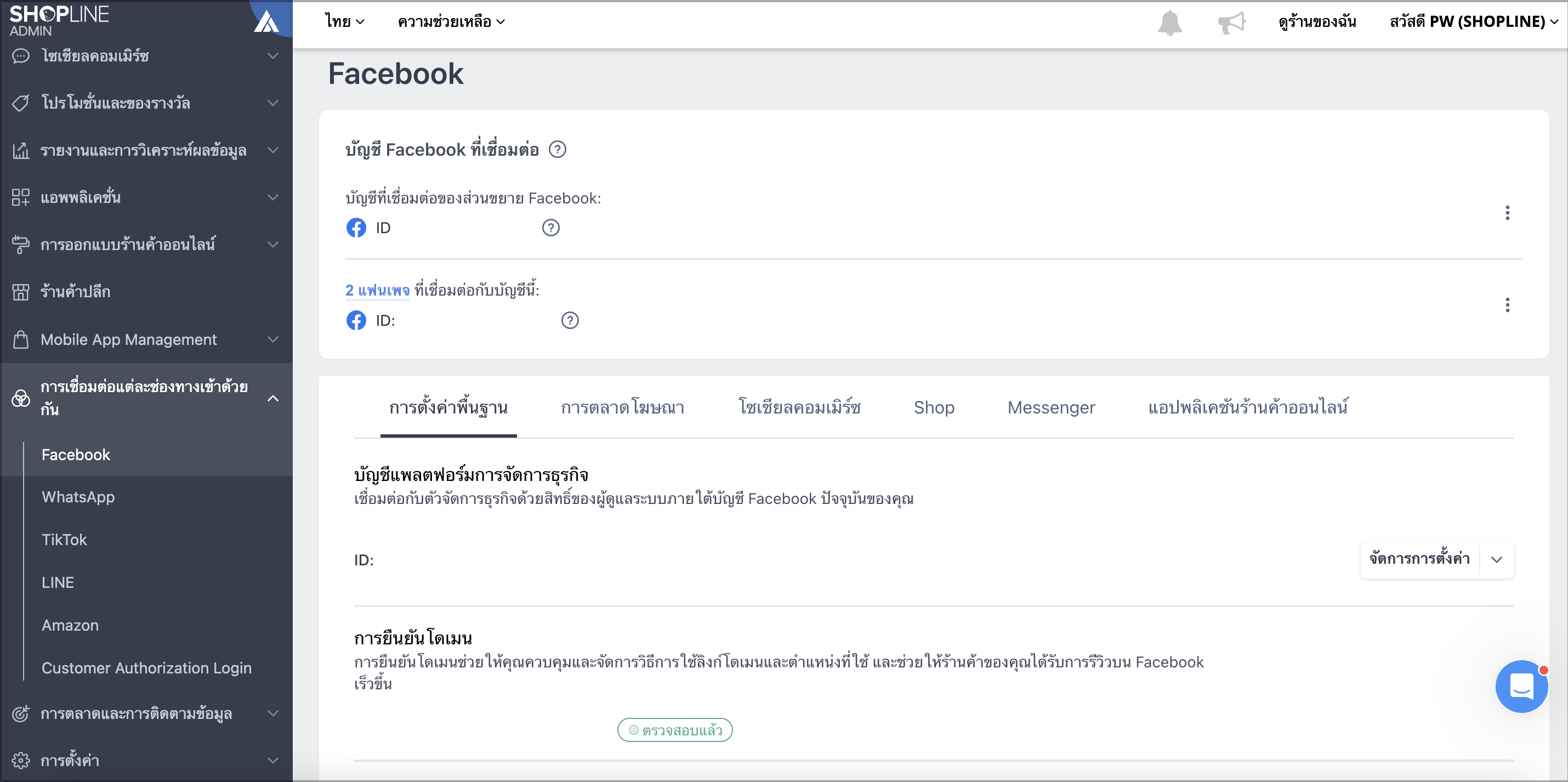This screenshot has width=1568, height=782.
Task: Select the การตั้งค่าพื้นฐาน tab
Action: (x=448, y=407)
